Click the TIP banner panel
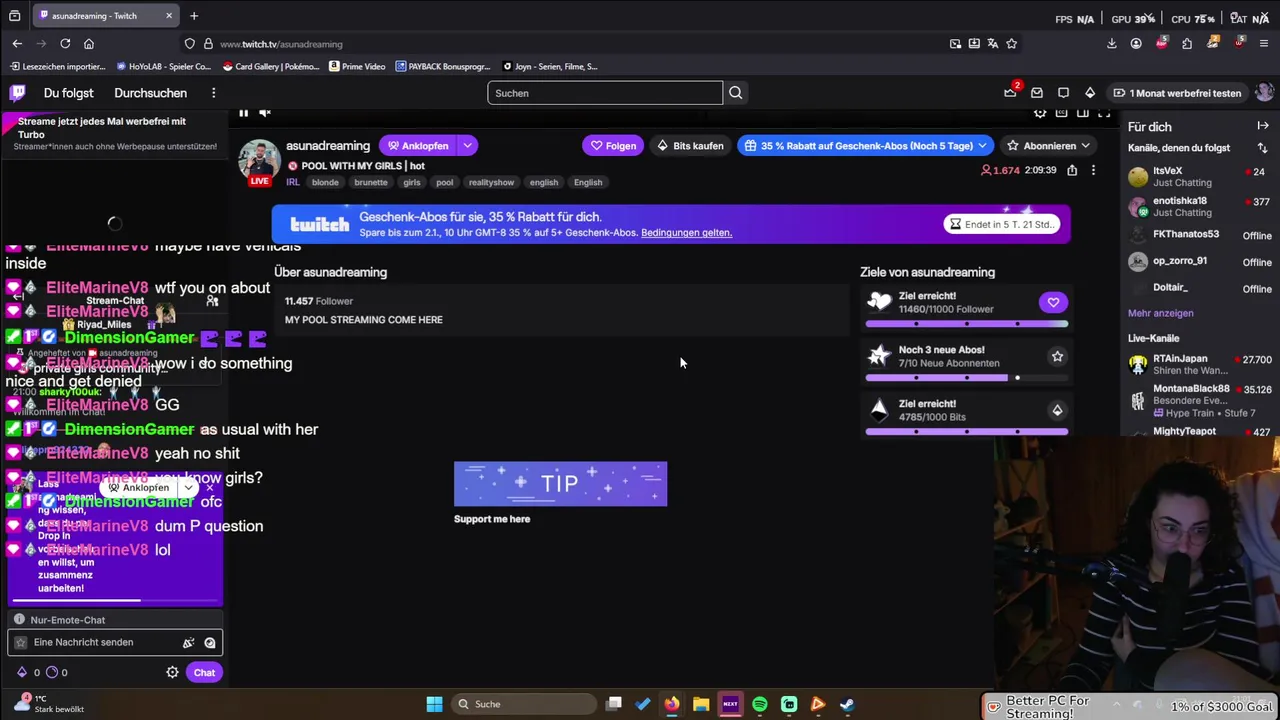This screenshot has width=1280, height=720. (560, 484)
